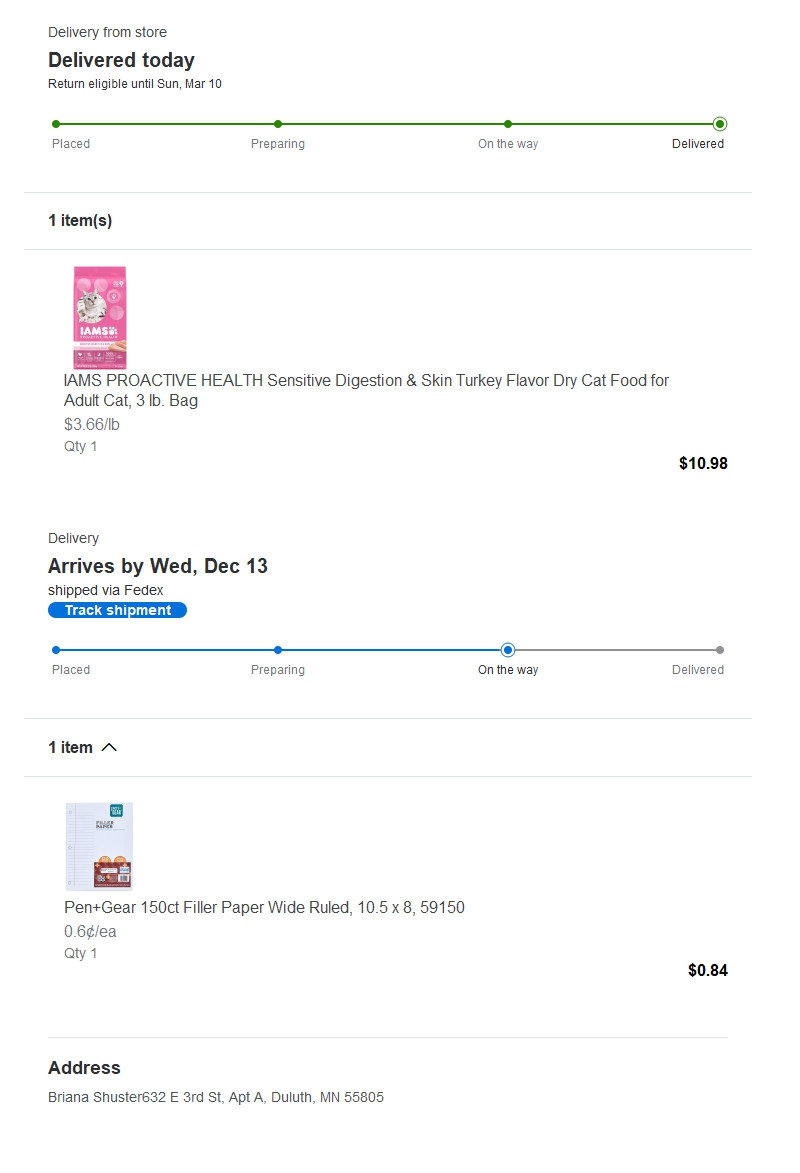This screenshot has height=1173, width=800.
Task: Click green Preparing dot on first tracker
Action: pyautogui.click(x=278, y=124)
